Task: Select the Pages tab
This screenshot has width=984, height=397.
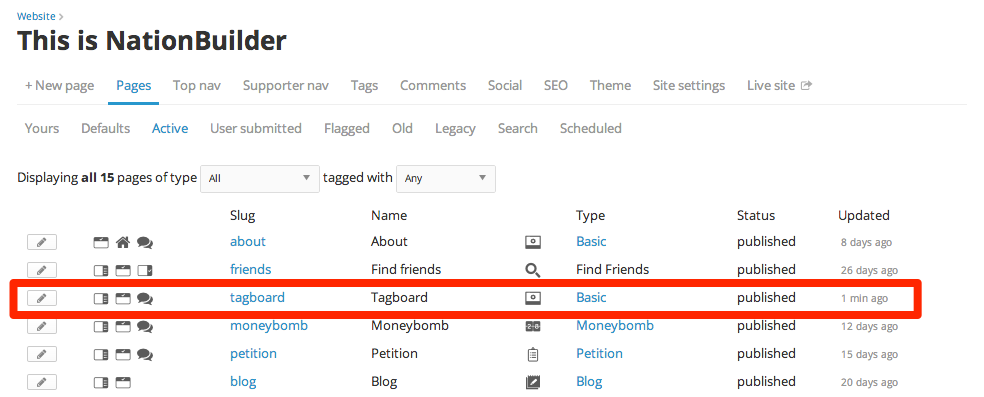Action: click(x=134, y=85)
